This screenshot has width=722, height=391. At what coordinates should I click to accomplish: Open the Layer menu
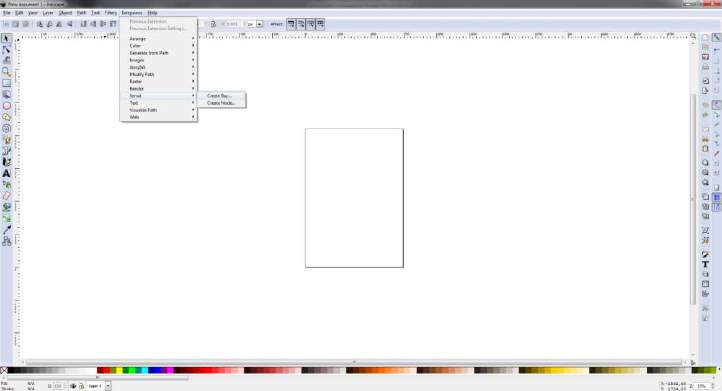pos(48,13)
